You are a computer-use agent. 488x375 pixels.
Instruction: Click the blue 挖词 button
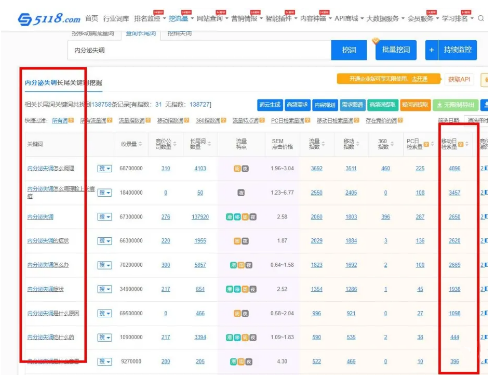pyautogui.click(x=349, y=50)
